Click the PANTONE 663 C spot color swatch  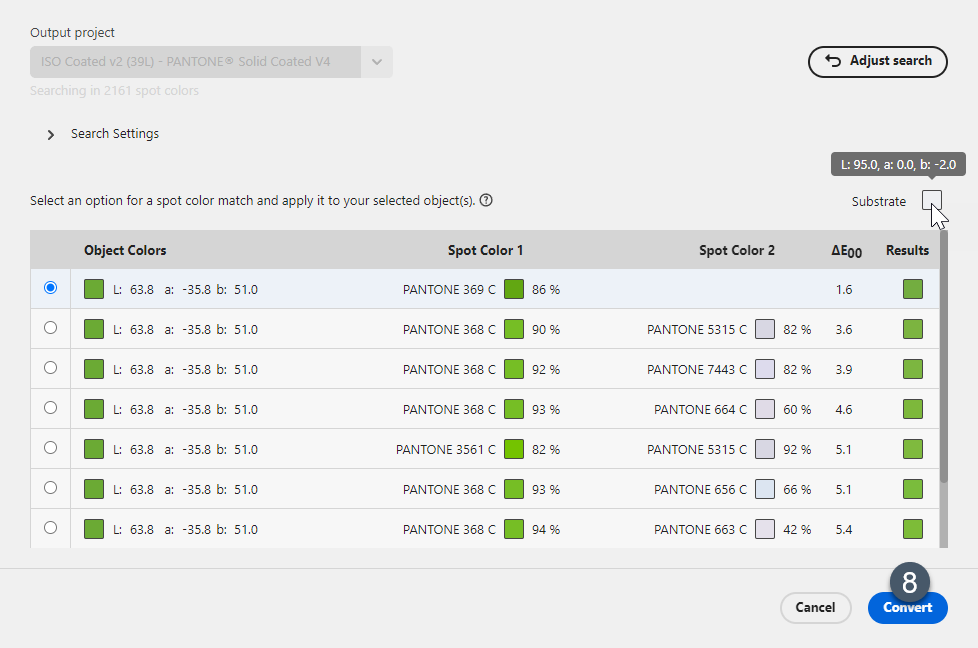[x=765, y=529]
